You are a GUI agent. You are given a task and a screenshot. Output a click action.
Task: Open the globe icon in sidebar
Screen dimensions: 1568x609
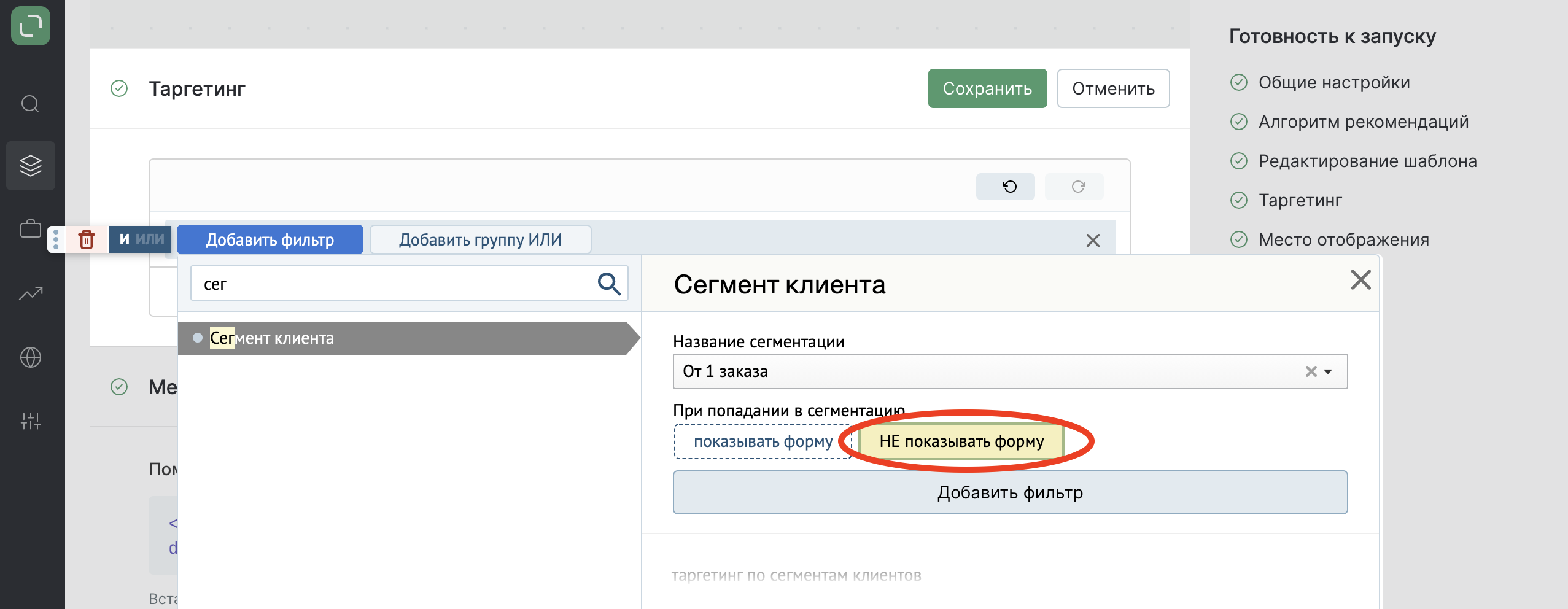(31, 357)
